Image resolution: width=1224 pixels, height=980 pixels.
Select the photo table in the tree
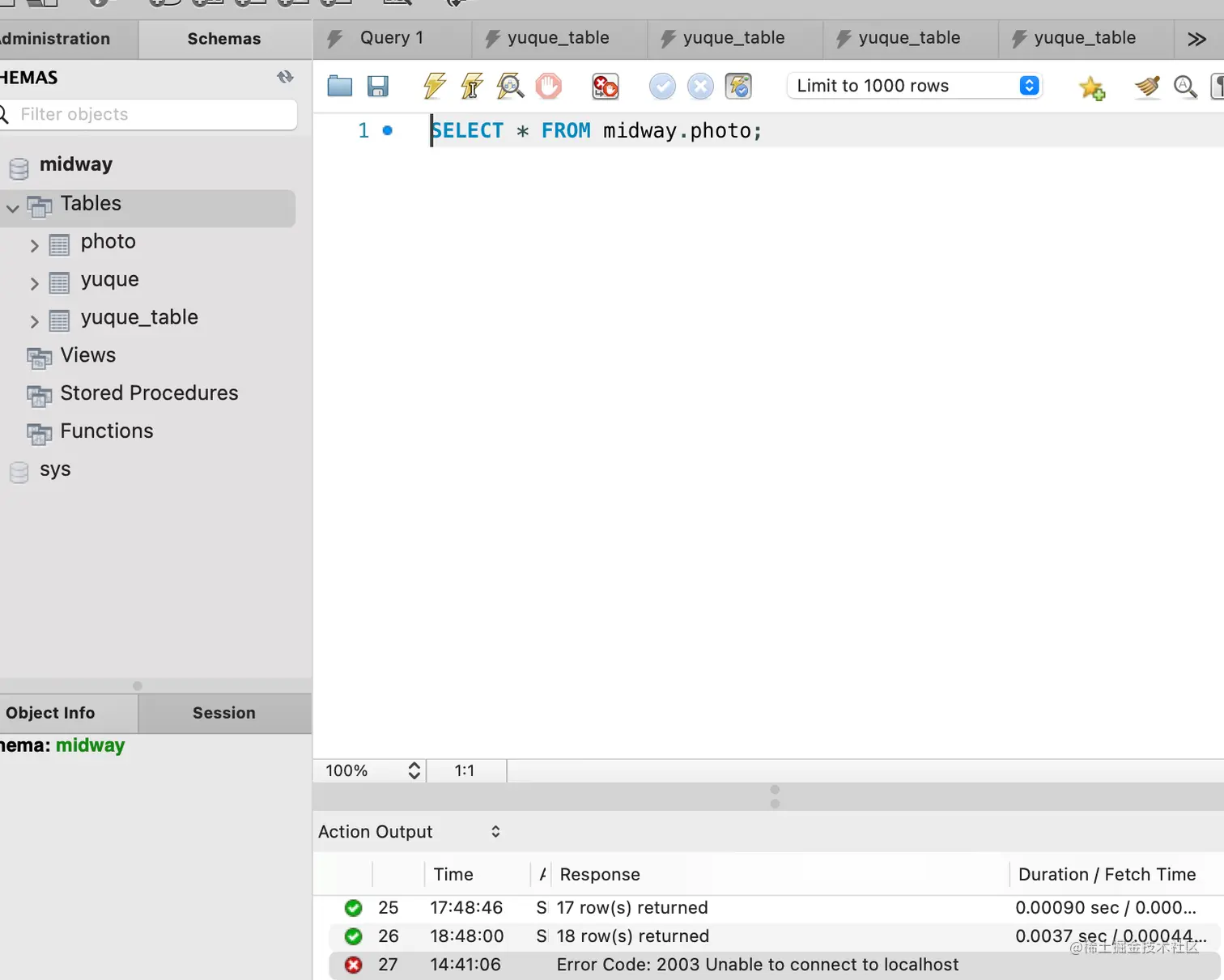[x=108, y=241]
